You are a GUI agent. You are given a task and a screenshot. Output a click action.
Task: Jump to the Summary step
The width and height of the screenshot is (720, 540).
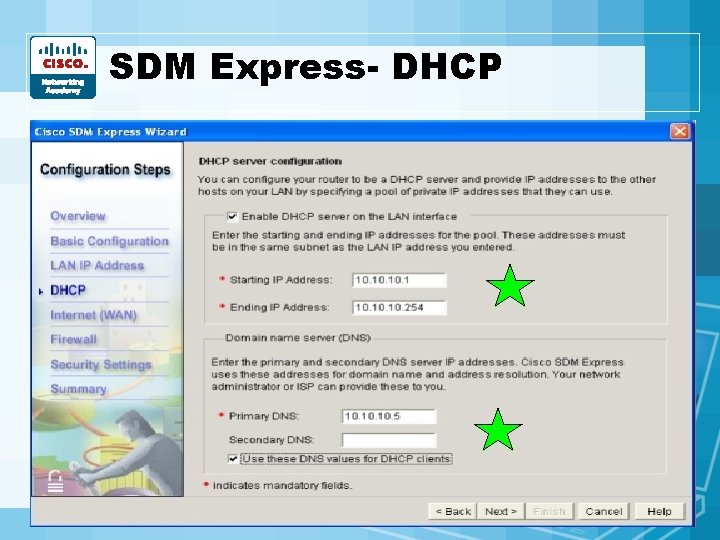tap(78, 389)
